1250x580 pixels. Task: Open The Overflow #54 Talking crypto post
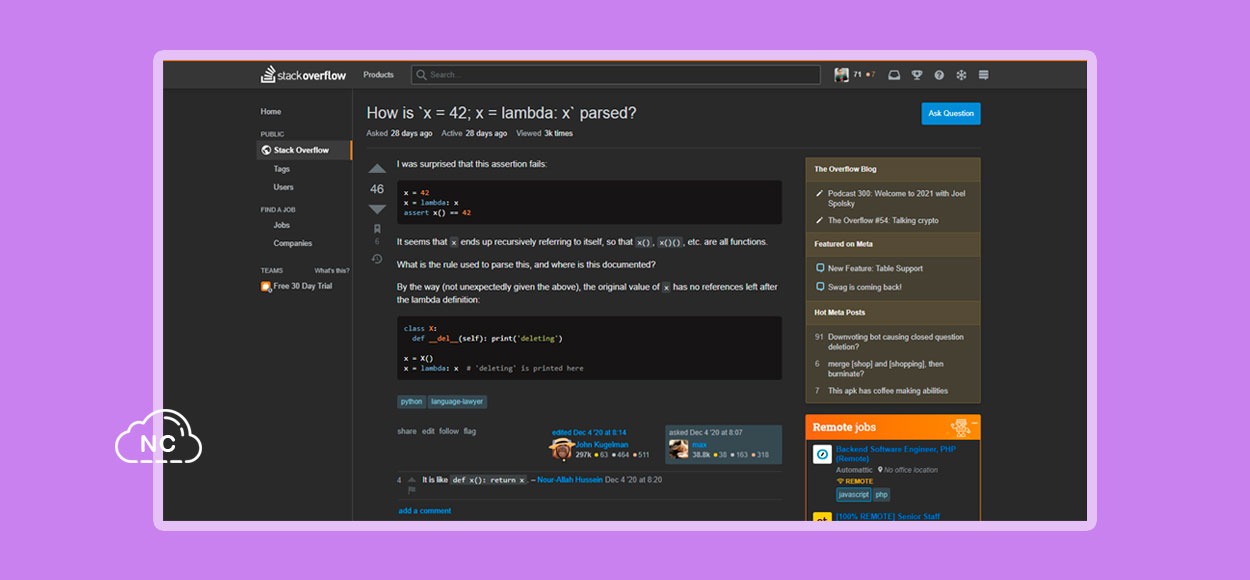click(x=883, y=220)
